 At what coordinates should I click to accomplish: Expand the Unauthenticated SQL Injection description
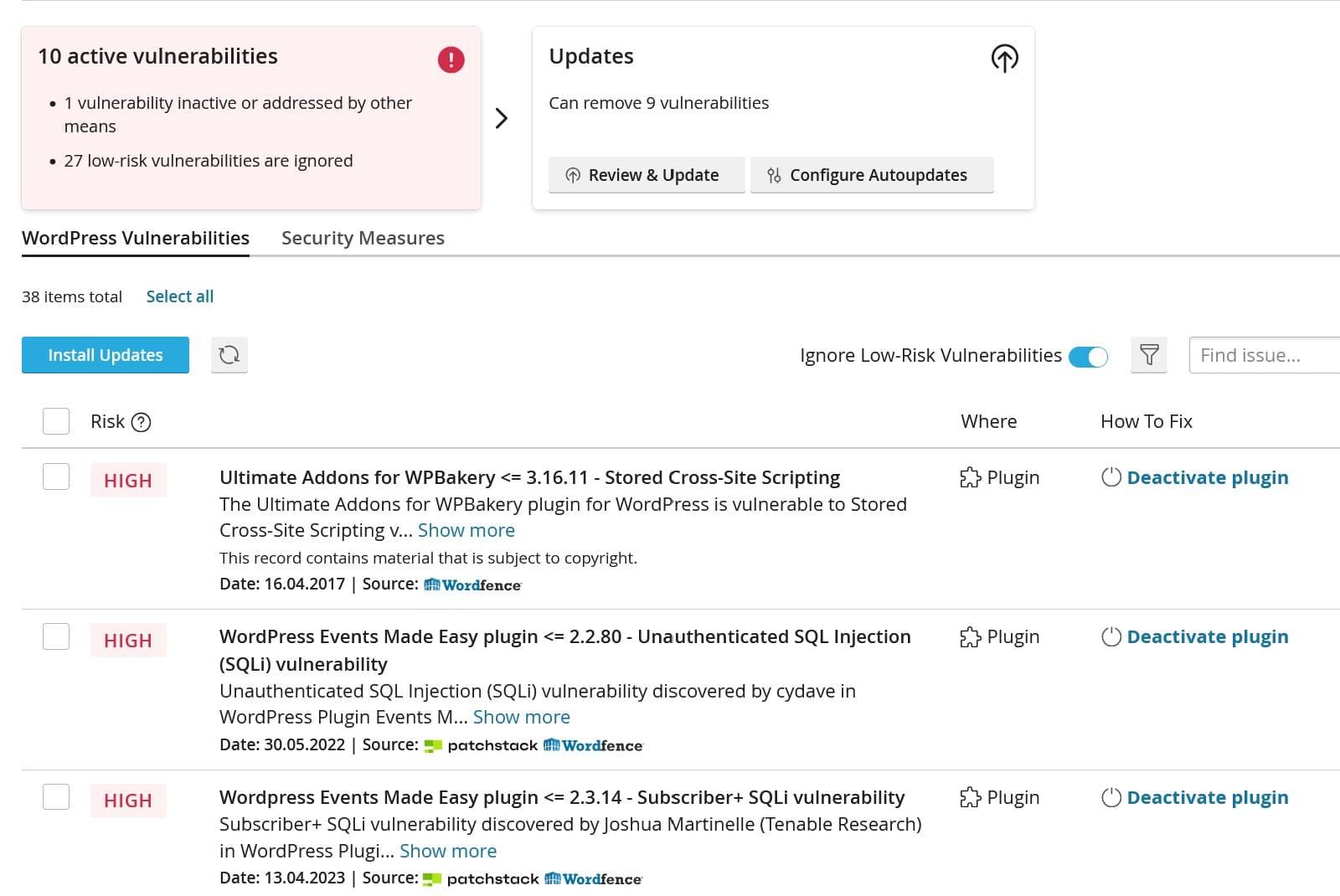coord(521,717)
